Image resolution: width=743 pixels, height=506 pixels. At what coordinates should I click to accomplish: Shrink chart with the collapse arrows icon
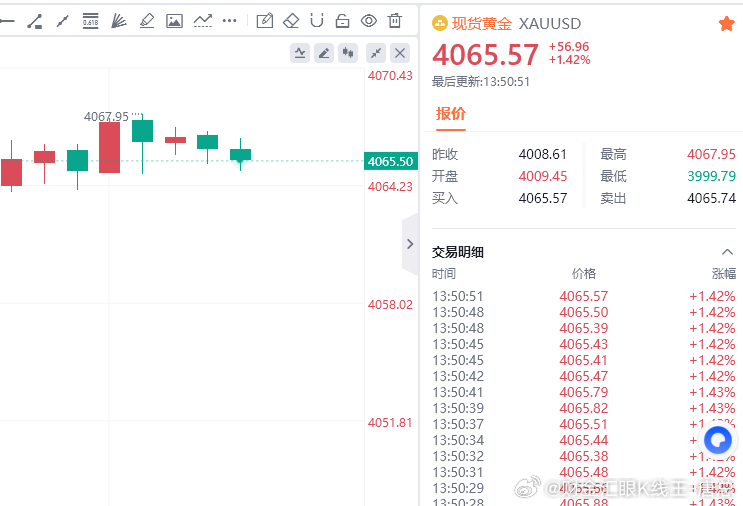376,53
